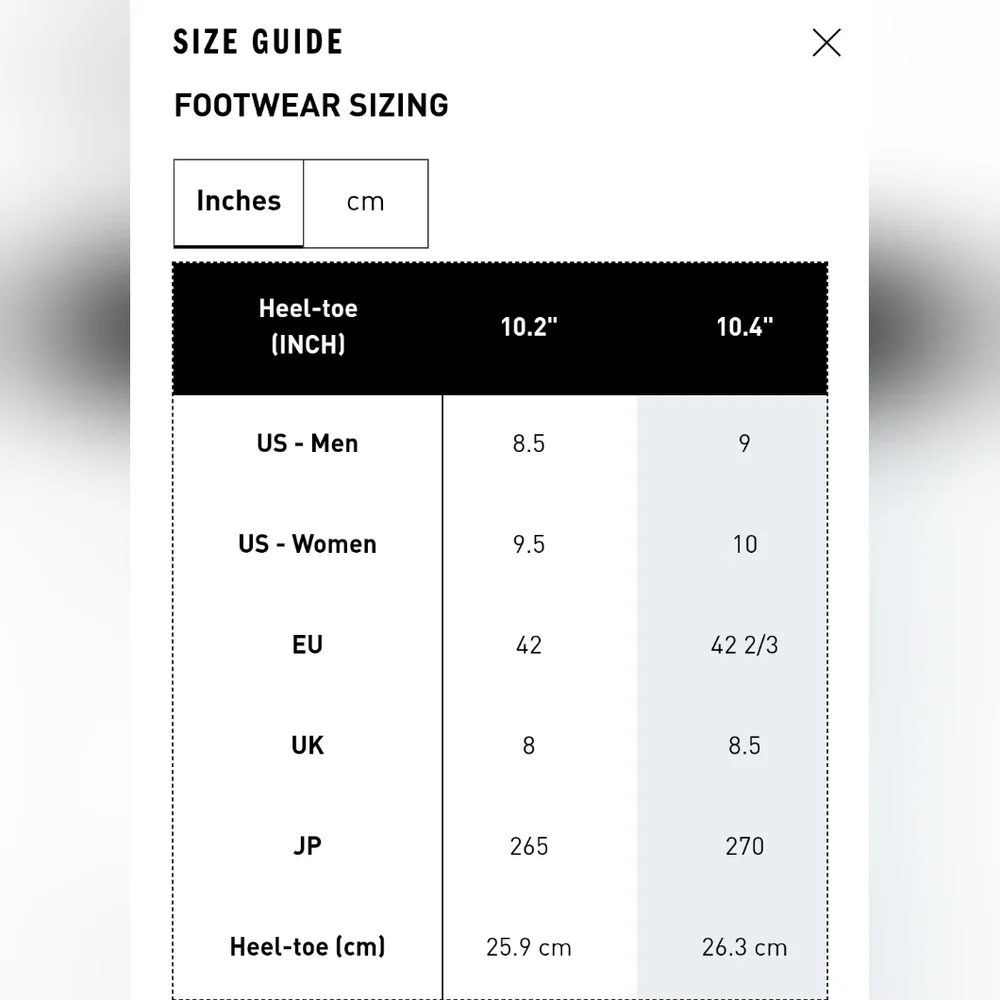The height and width of the screenshot is (1000, 1000).
Task: Click the Heel-toe (cm) row label
Action: click(307, 947)
